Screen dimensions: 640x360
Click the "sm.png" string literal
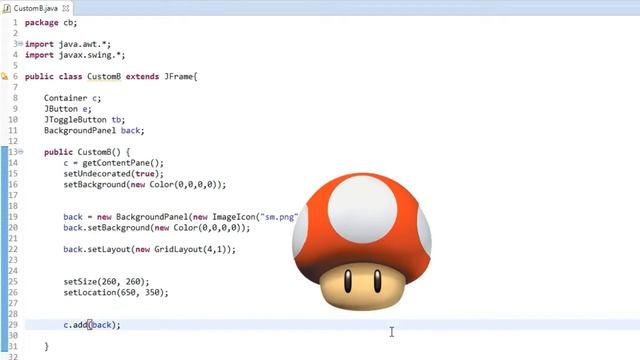pyautogui.click(x=279, y=217)
